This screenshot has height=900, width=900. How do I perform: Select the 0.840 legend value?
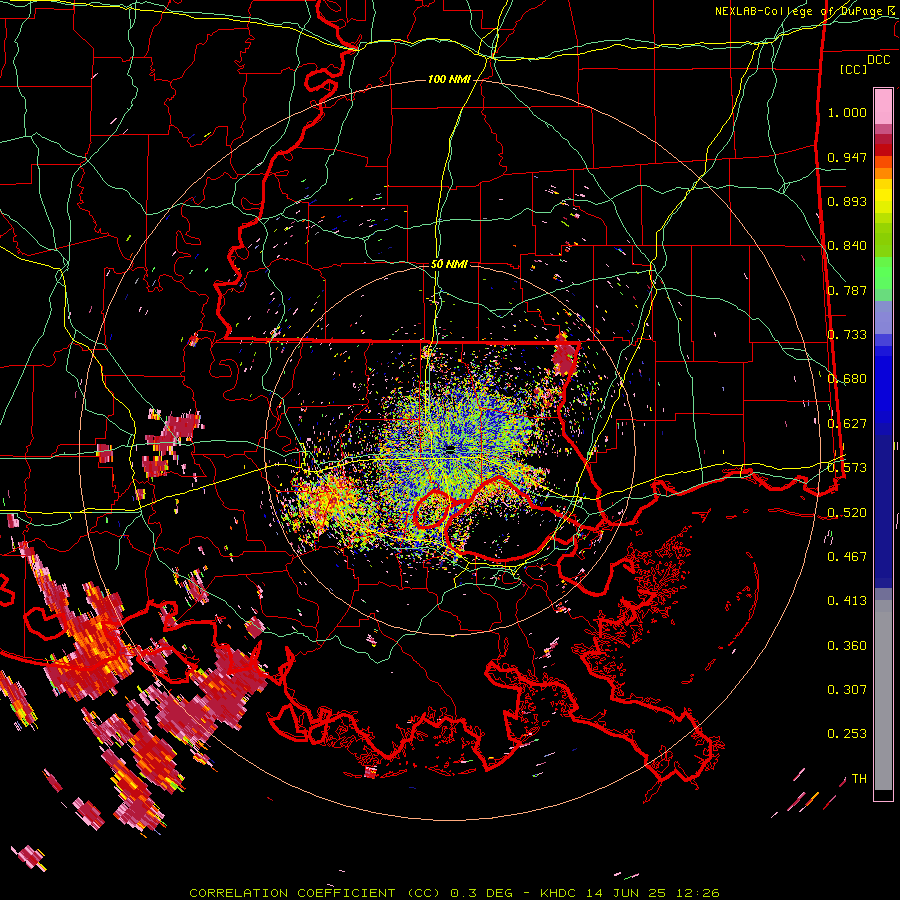(847, 246)
